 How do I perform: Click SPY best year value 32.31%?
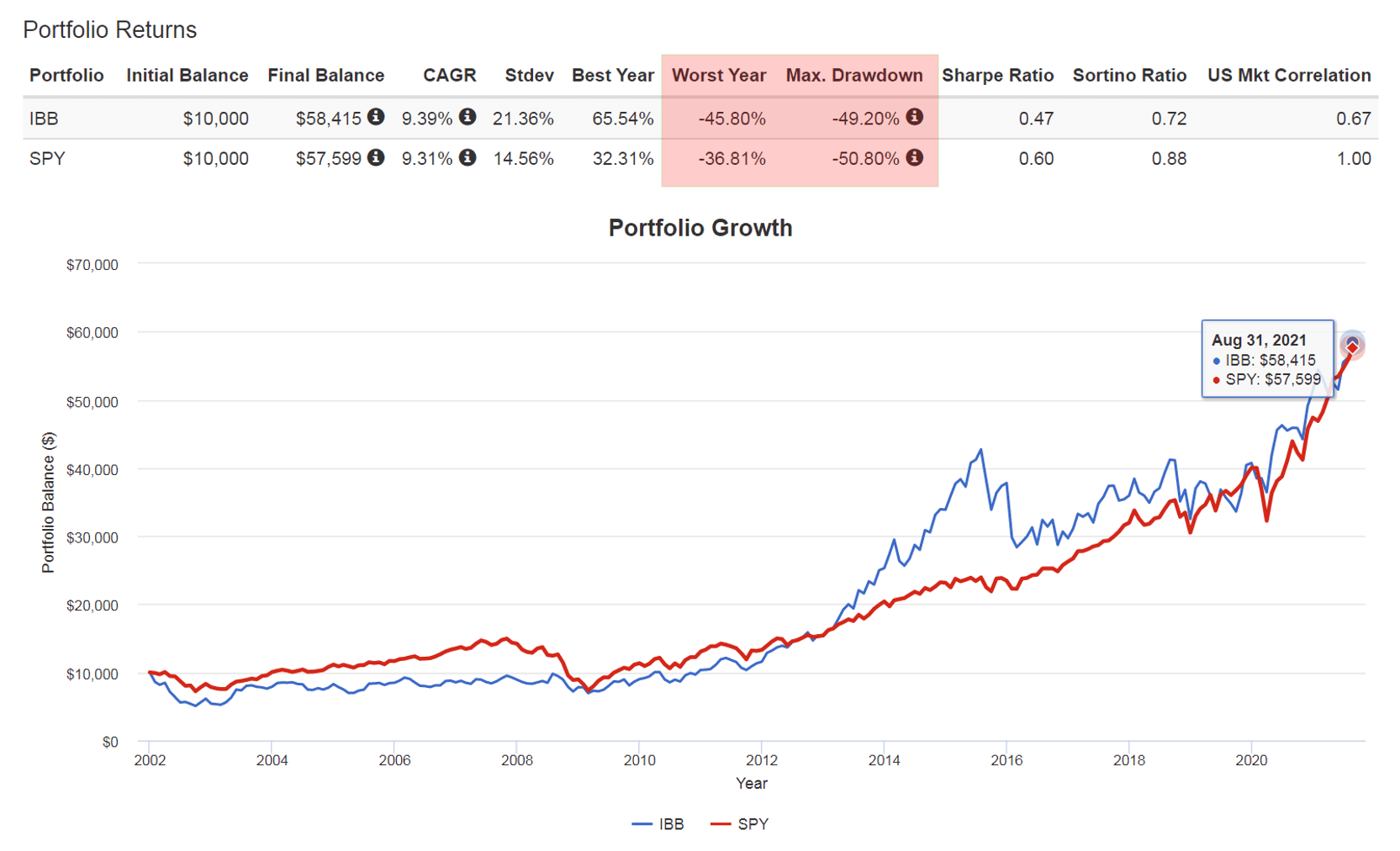(x=623, y=159)
